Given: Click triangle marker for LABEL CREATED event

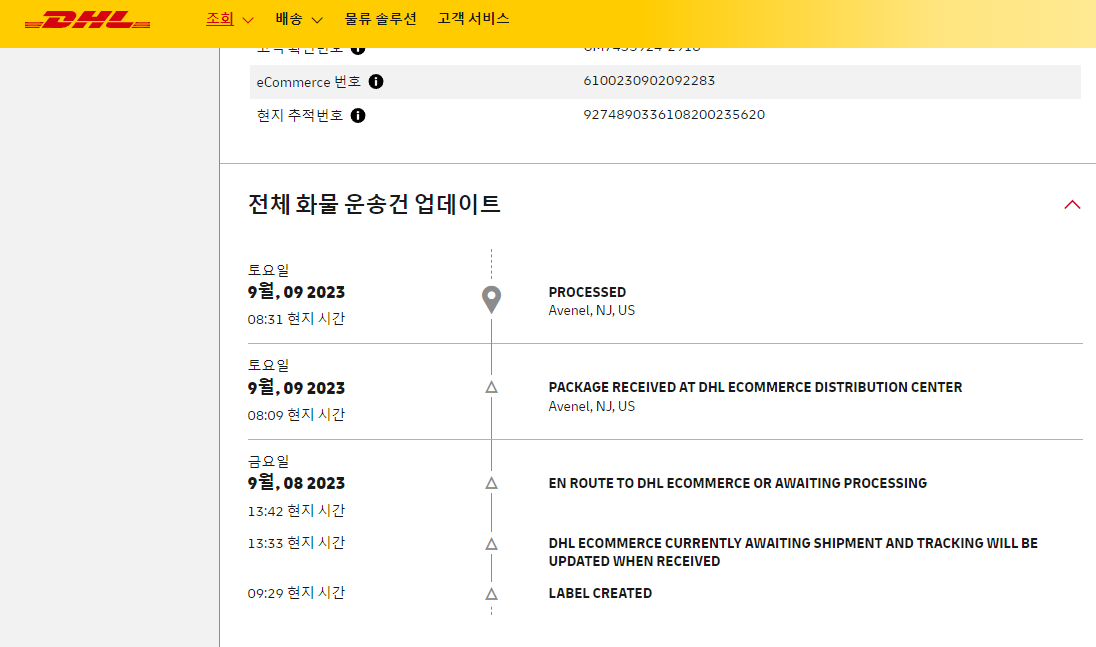Looking at the screenshot, I should pyautogui.click(x=491, y=594).
